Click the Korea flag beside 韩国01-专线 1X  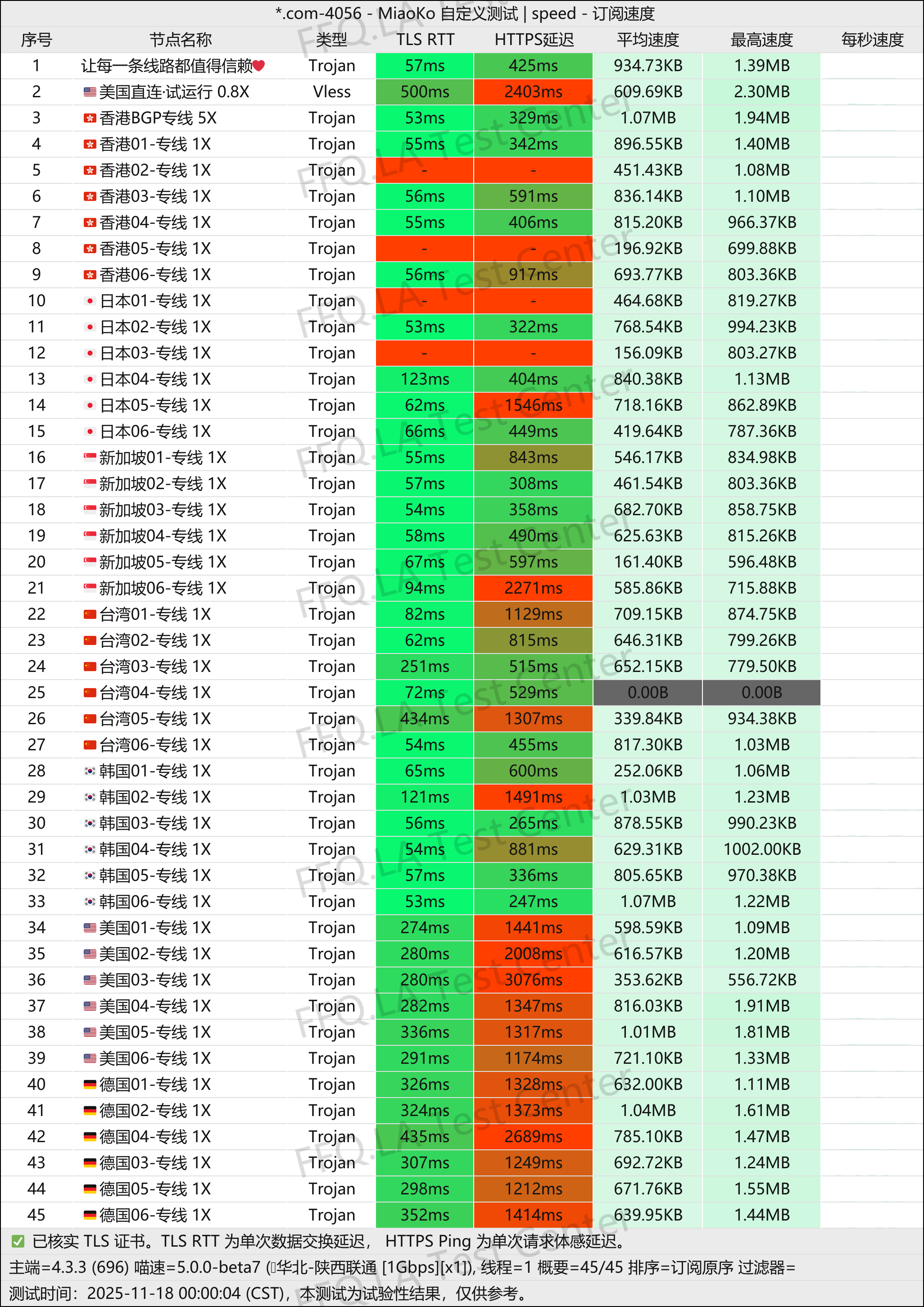click(x=89, y=771)
